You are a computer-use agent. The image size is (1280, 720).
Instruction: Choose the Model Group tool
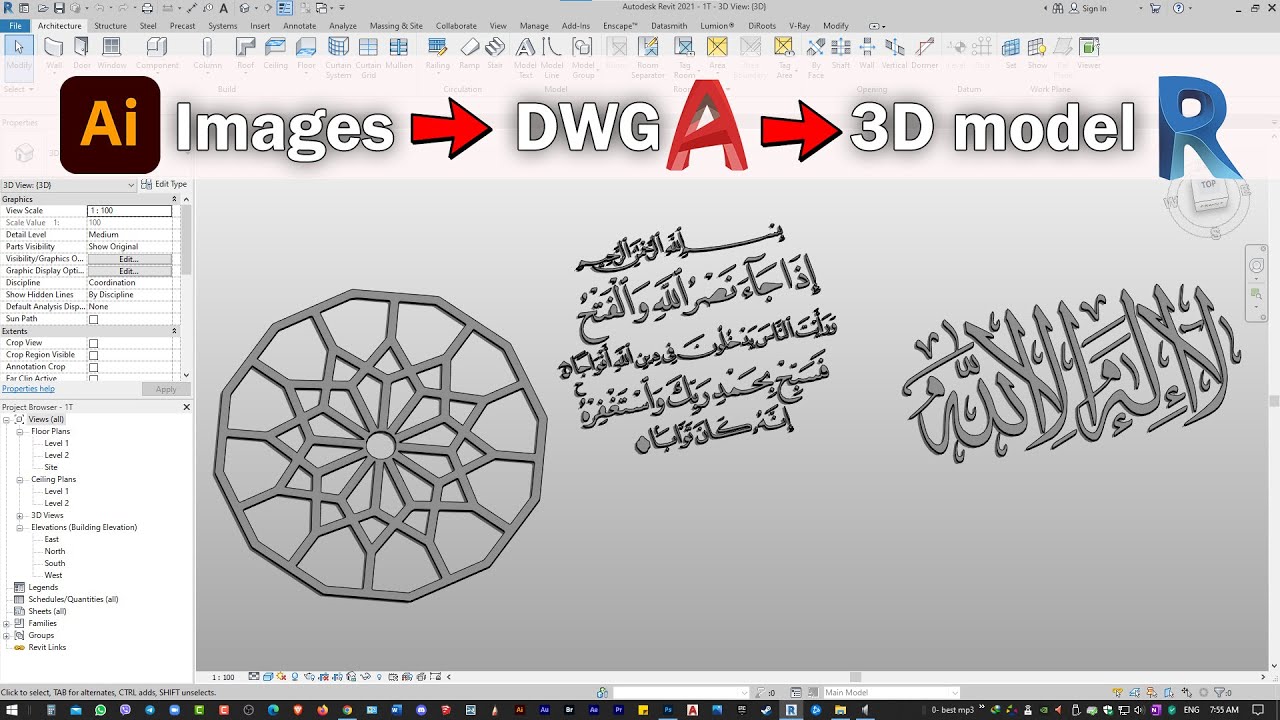(583, 57)
